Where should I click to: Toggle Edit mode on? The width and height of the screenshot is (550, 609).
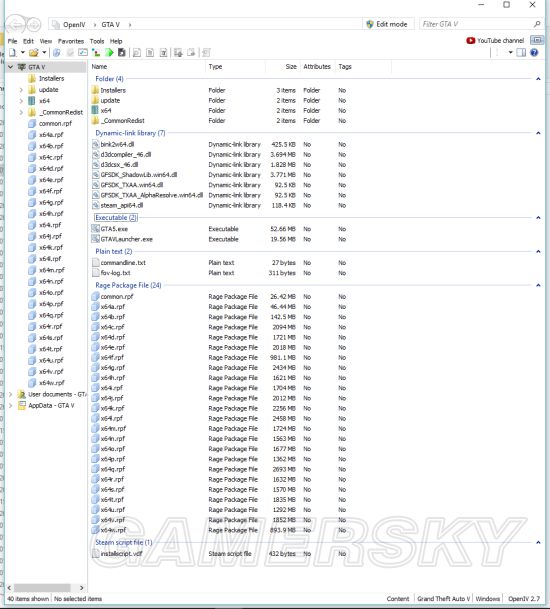[x=386, y=24]
